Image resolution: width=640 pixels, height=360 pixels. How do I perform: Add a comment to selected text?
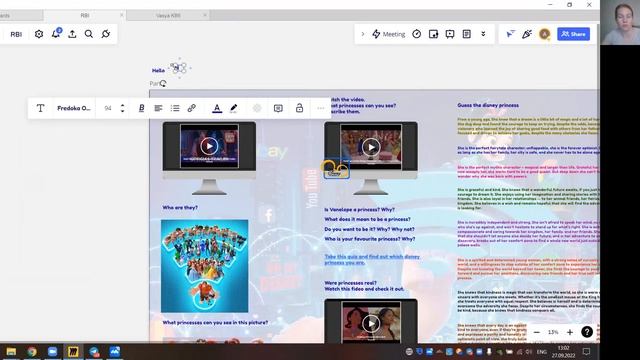coord(278,108)
